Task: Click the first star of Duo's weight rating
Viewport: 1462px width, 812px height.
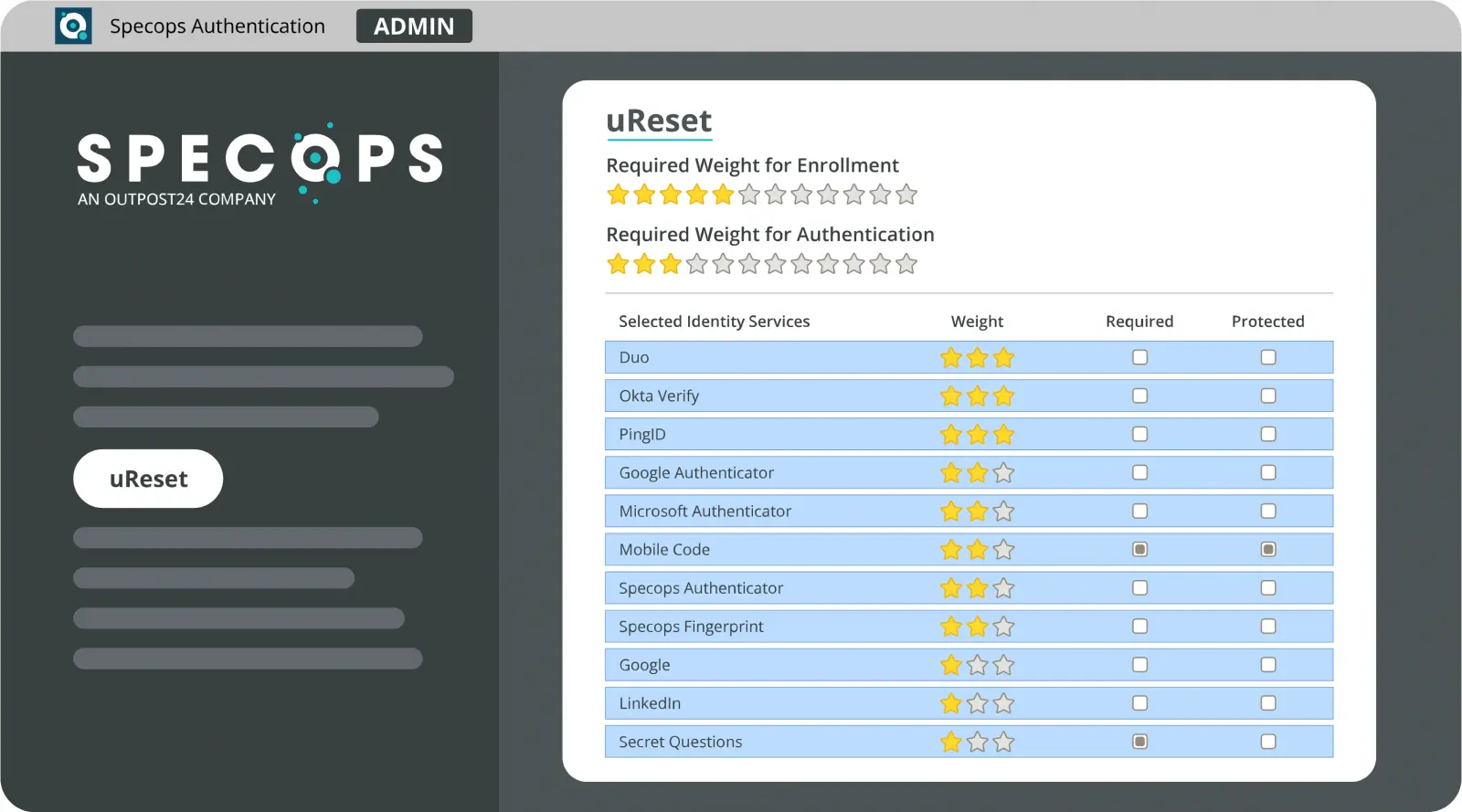Action: tap(950, 357)
